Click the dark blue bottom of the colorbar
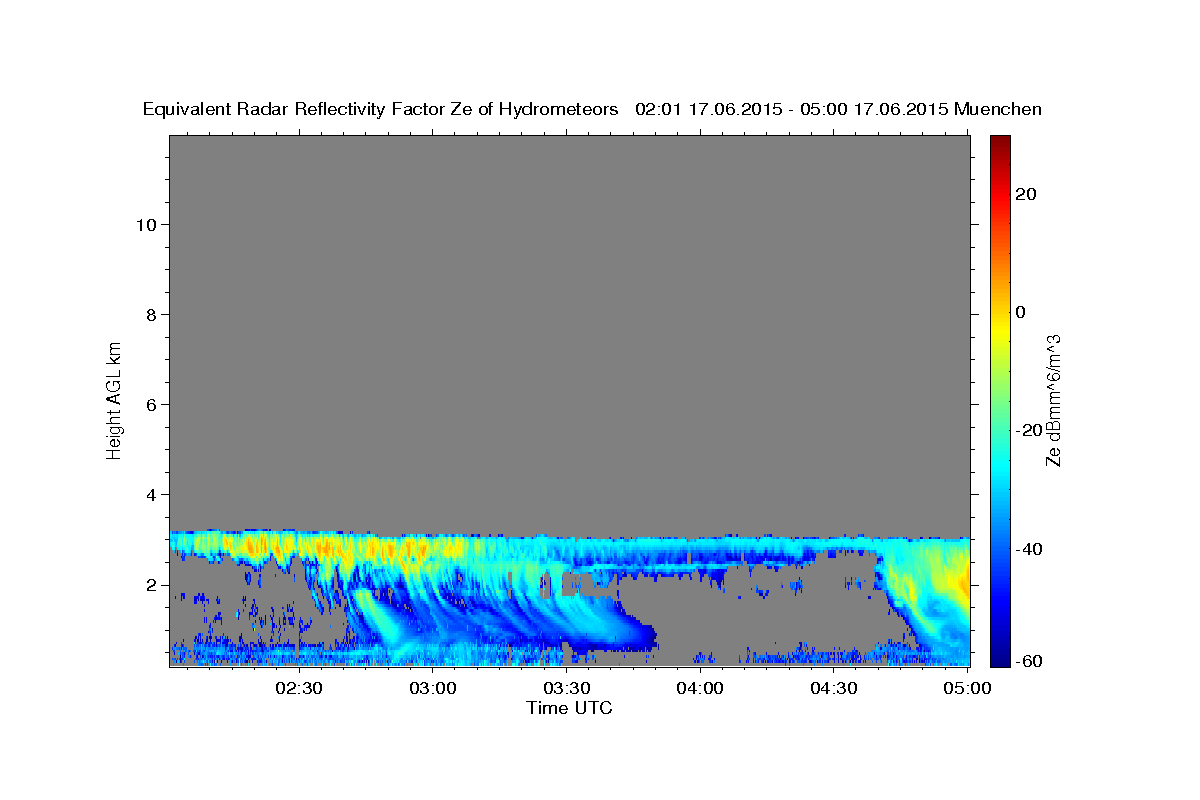Viewport: 1200px width, 800px height. 1000,655
